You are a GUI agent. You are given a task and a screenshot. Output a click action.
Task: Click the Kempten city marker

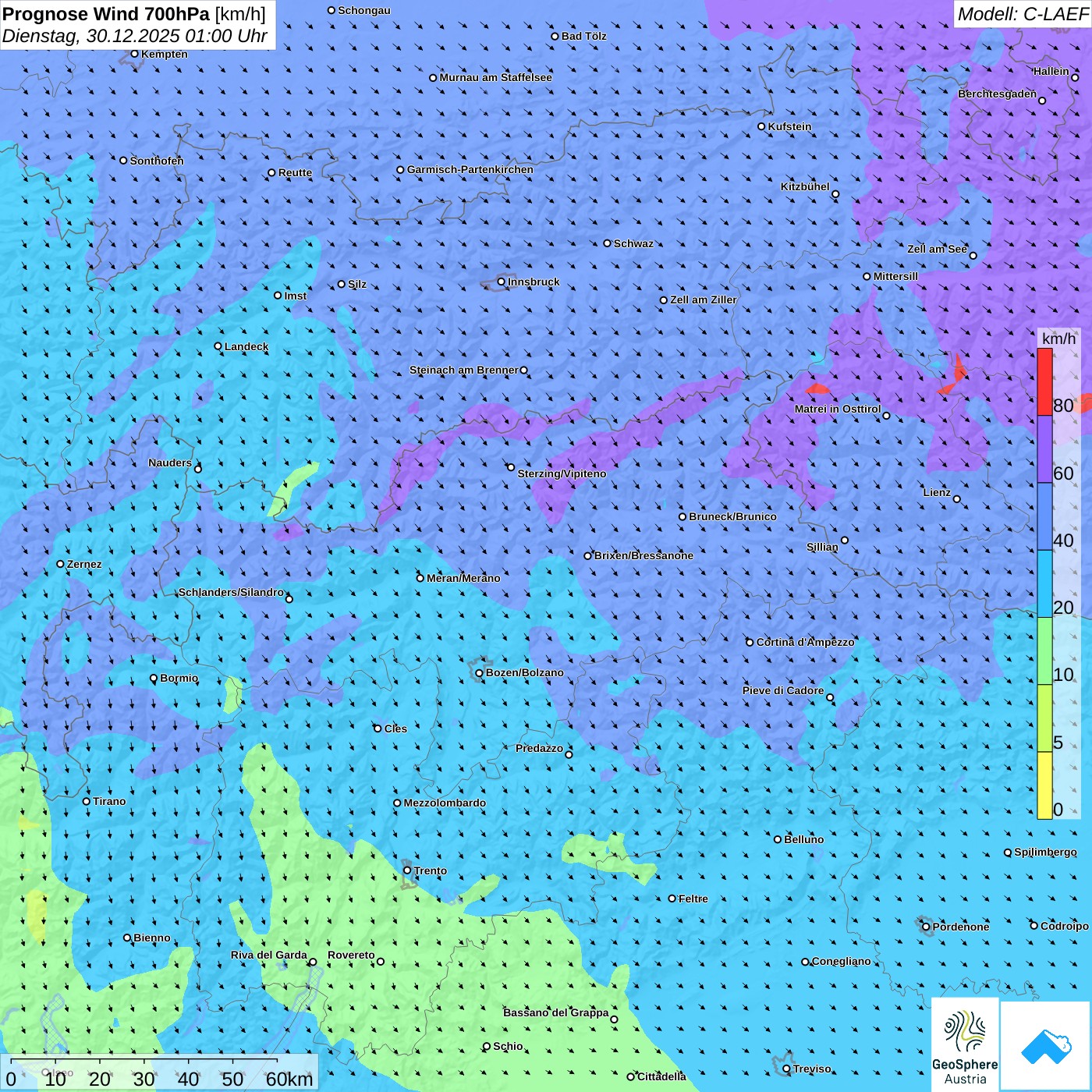point(134,54)
